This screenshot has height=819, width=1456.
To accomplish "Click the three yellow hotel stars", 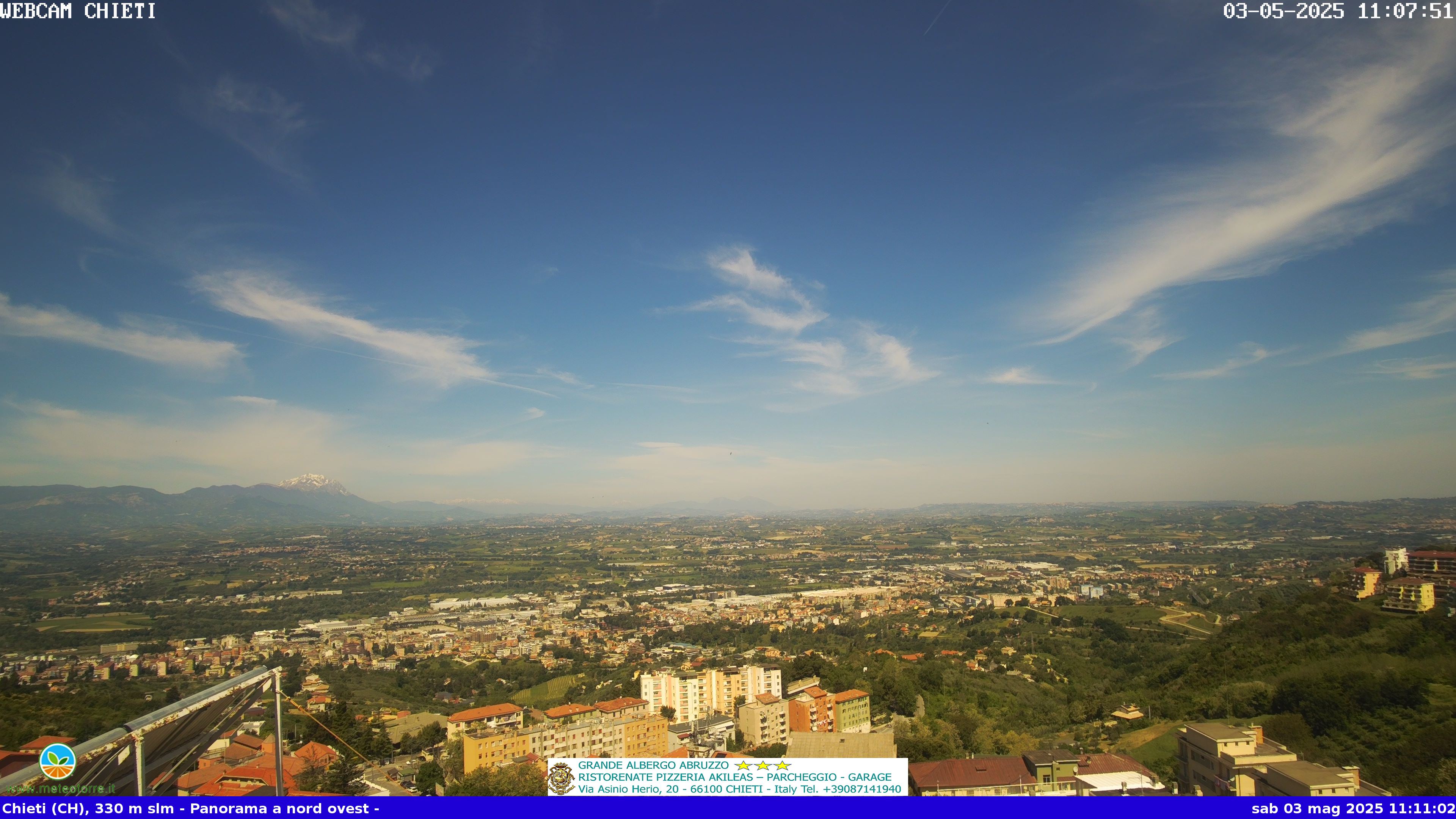I will point(763,765).
